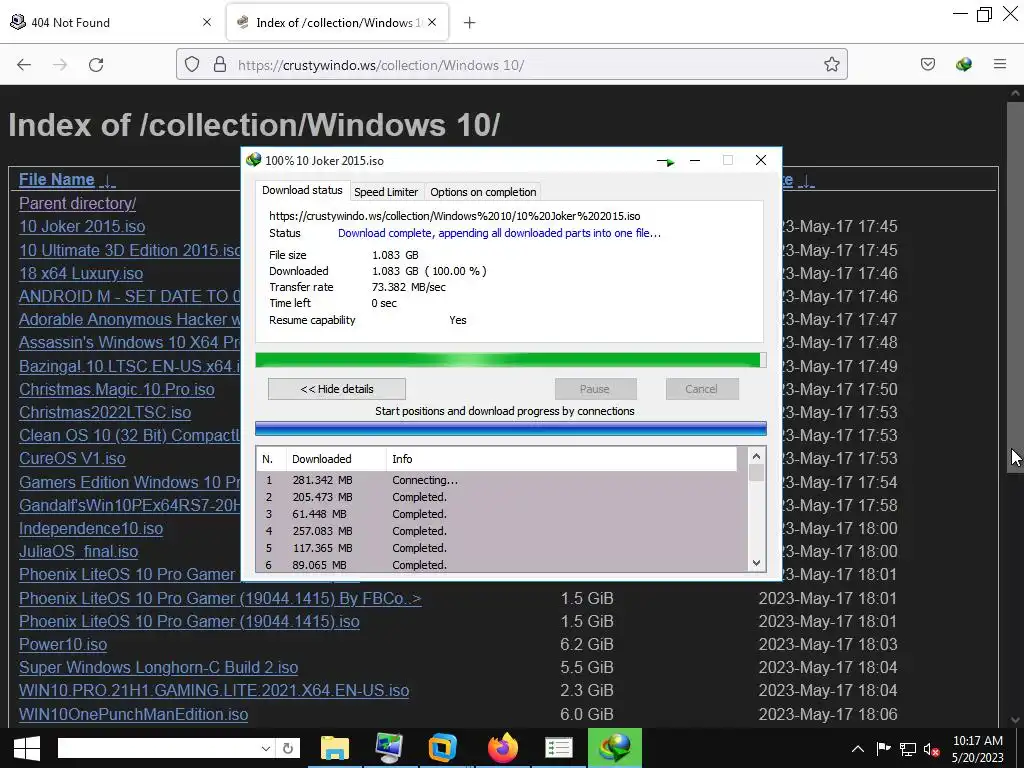Select the 404 Not Found browser tab

point(111,22)
